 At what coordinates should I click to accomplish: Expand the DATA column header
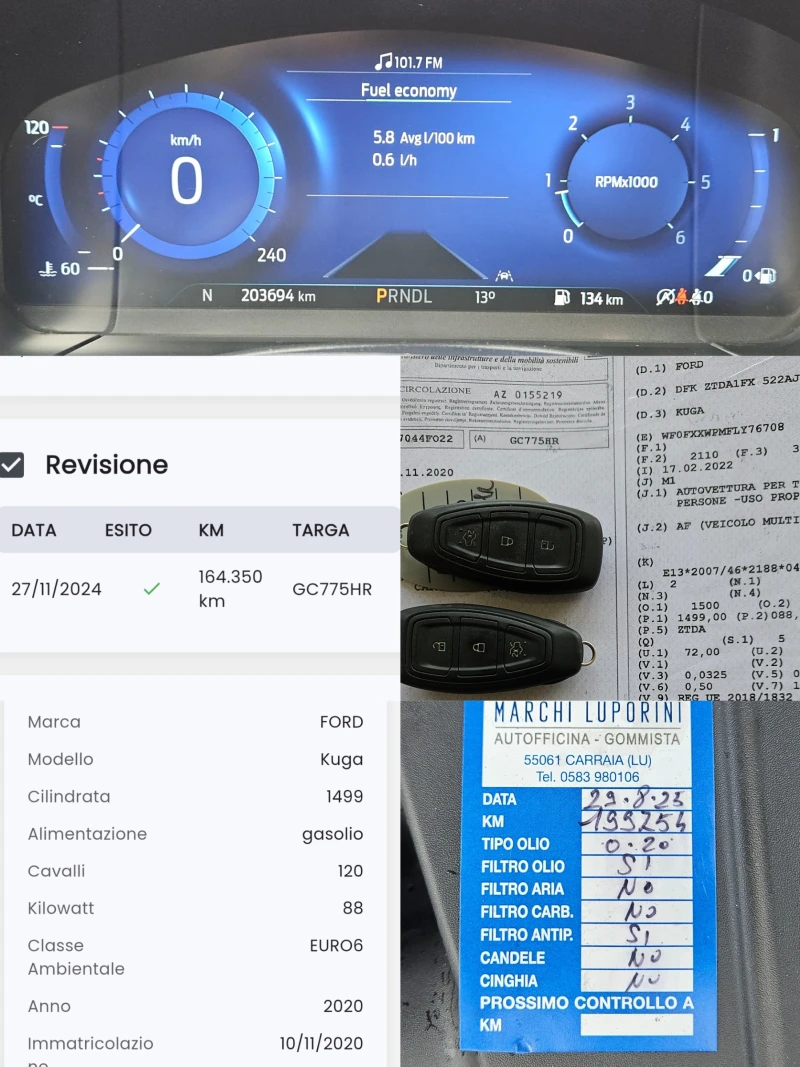pos(35,531)
